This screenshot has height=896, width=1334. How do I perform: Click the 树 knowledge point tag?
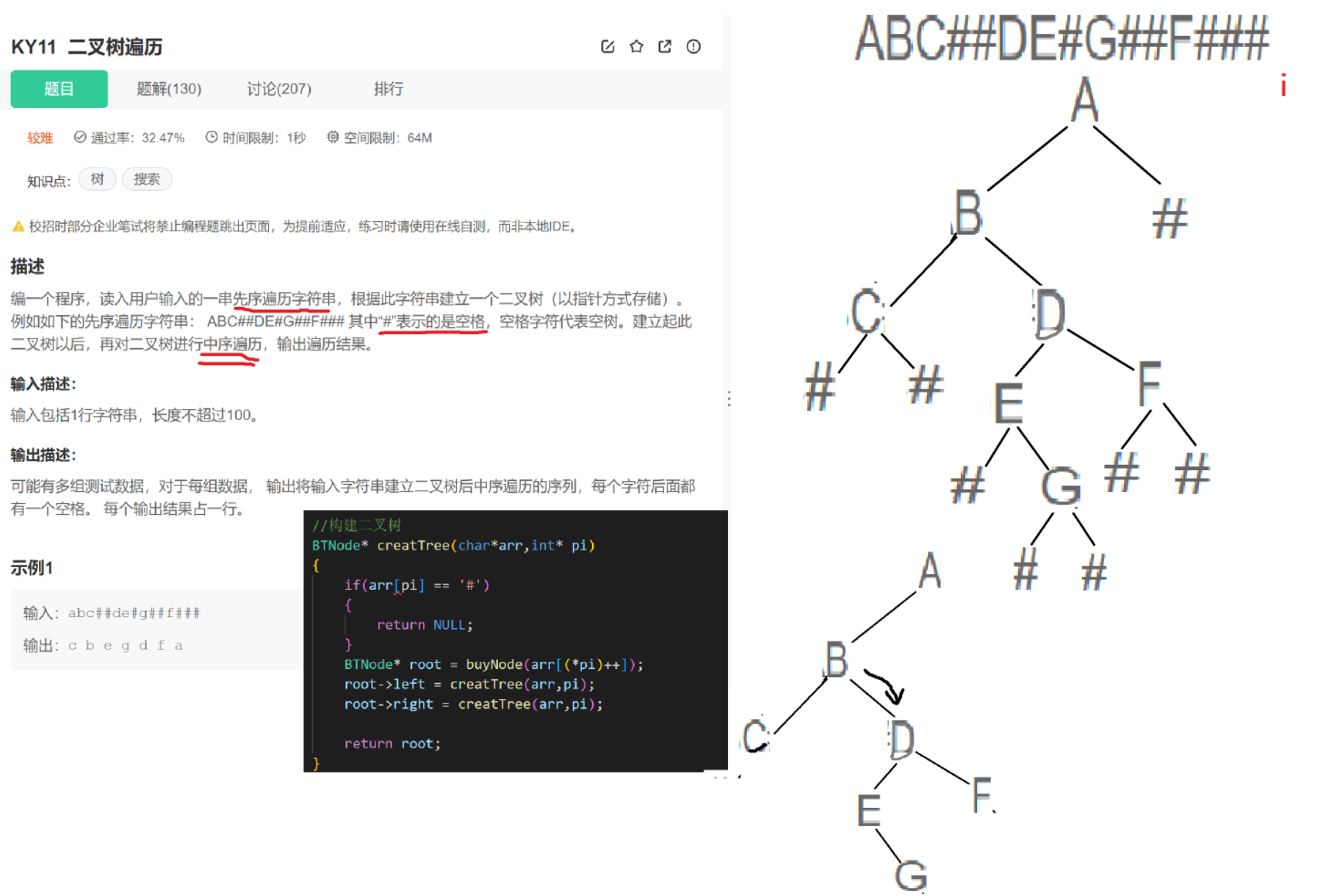tap(96, 178)
